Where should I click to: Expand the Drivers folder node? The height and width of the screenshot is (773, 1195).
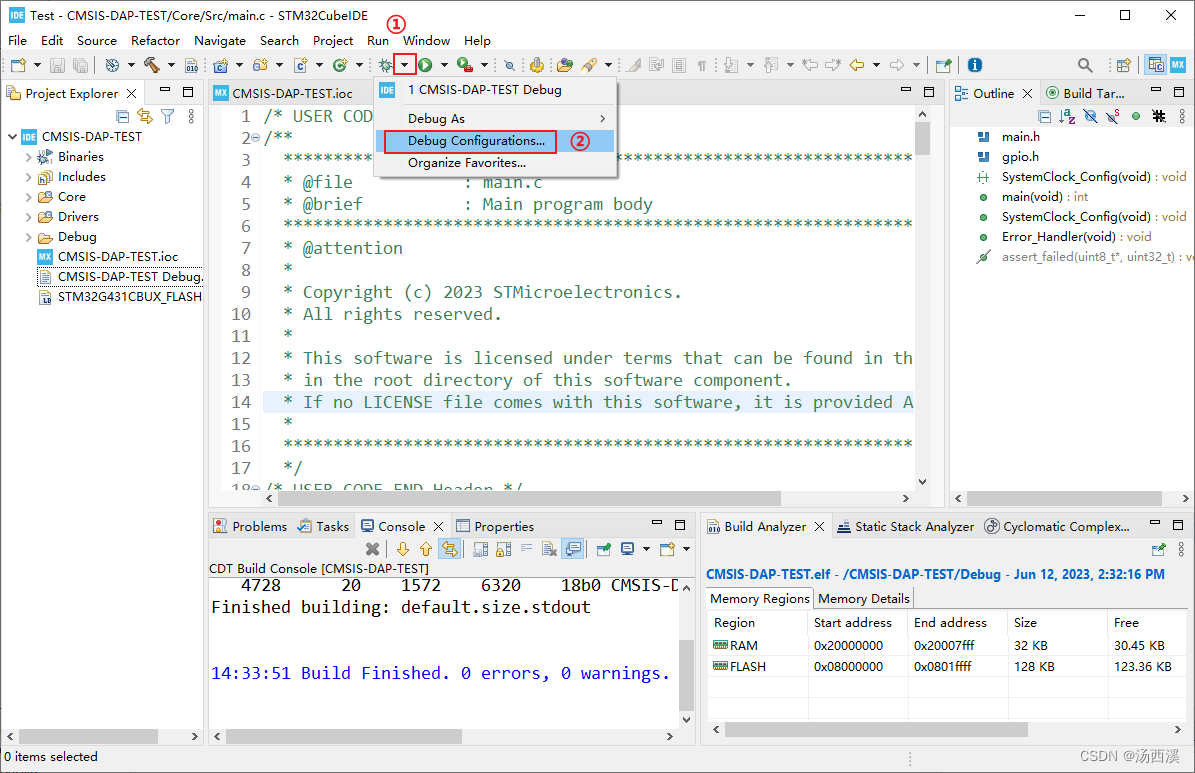click(x=28, y=217)
